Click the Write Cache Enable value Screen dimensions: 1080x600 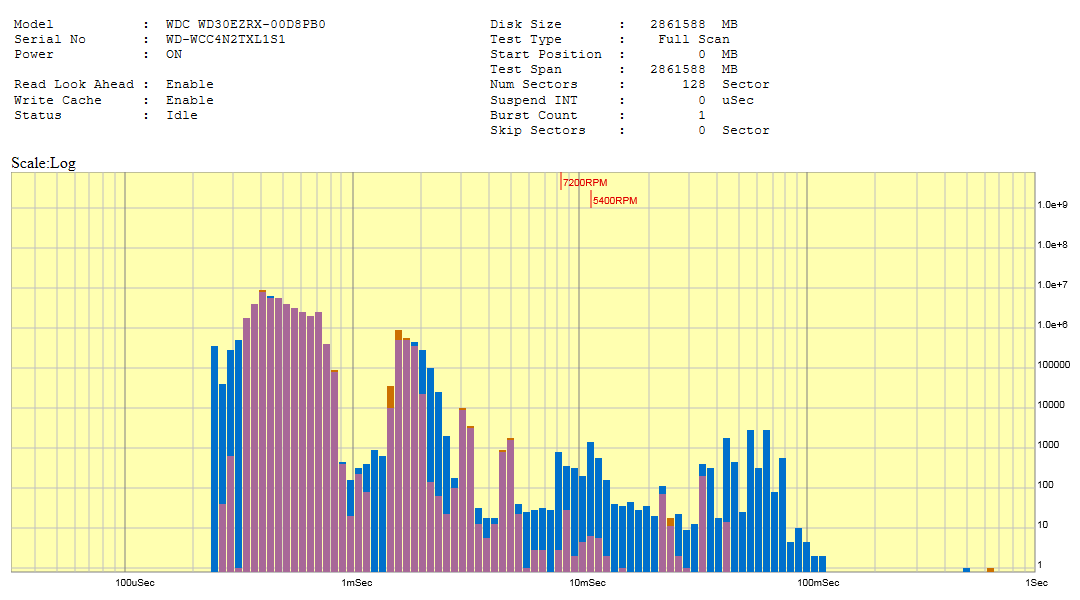[189, 100]
